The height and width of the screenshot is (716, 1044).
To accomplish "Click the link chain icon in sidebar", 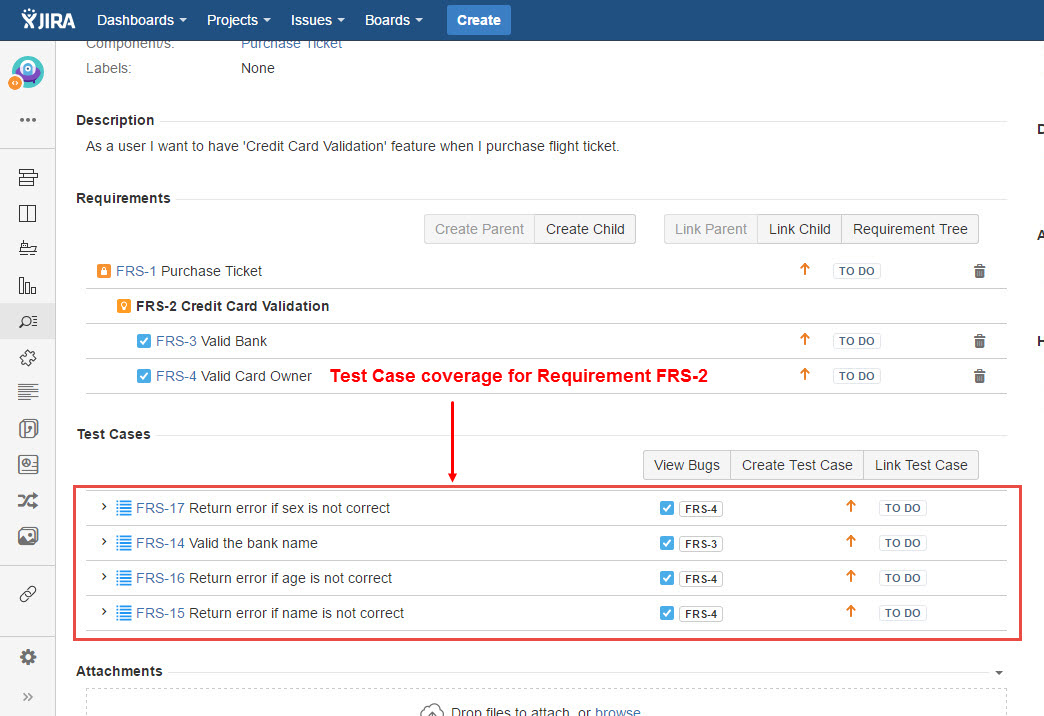I will coord(28,593).
